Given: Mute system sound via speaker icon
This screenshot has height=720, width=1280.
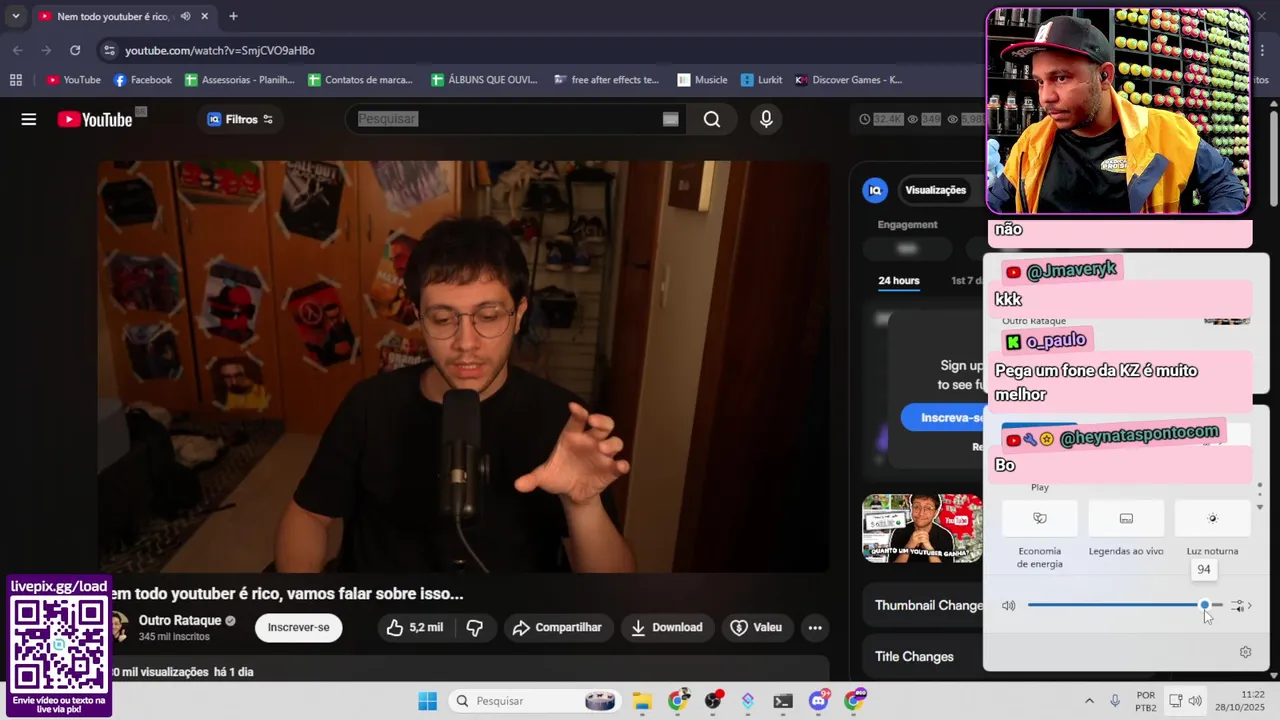Looking at the screenshot, I should click(x=1008, y=605).
